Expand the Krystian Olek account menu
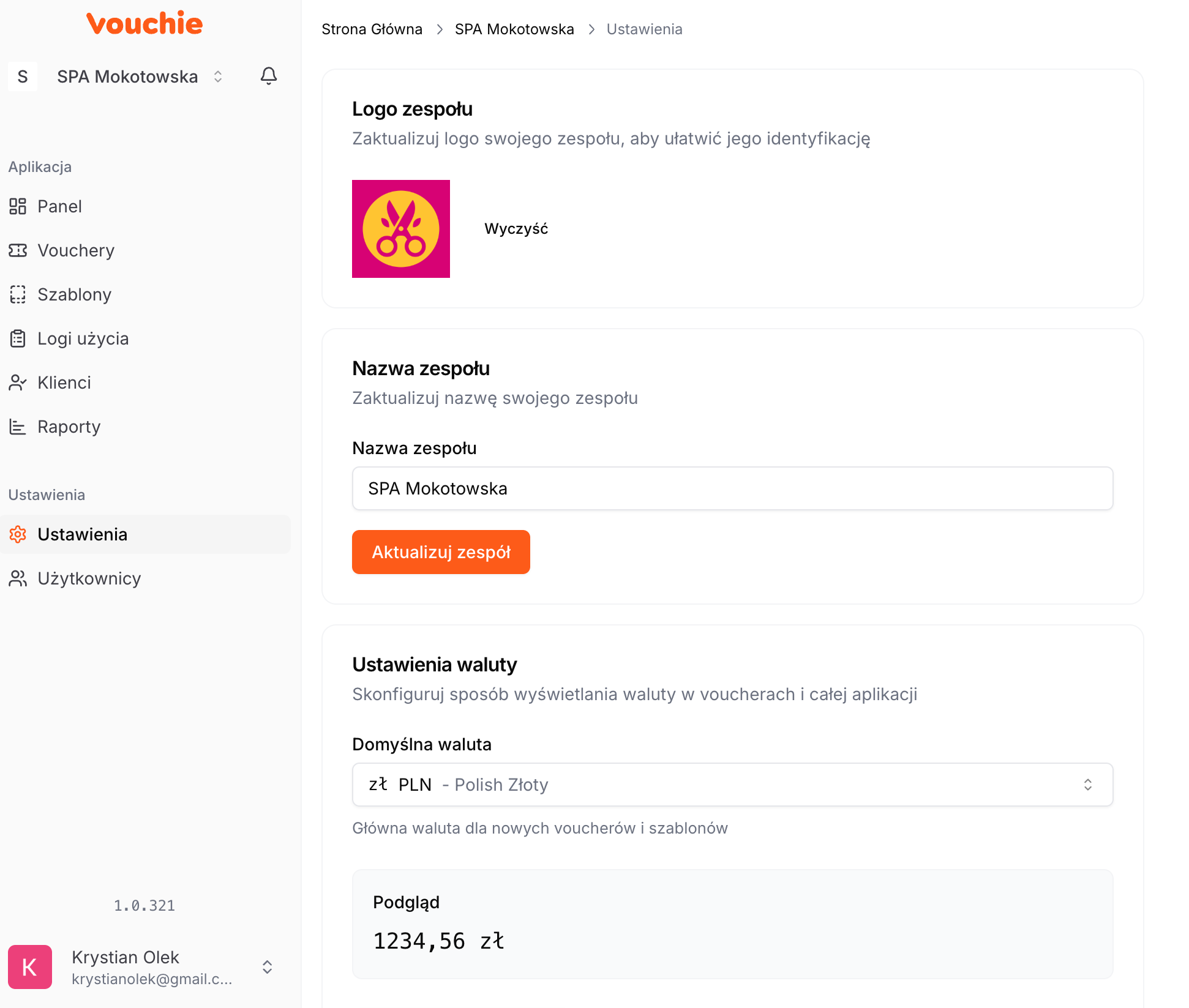The width and height of the screenshot is (1189, 1008). (267, 967)
